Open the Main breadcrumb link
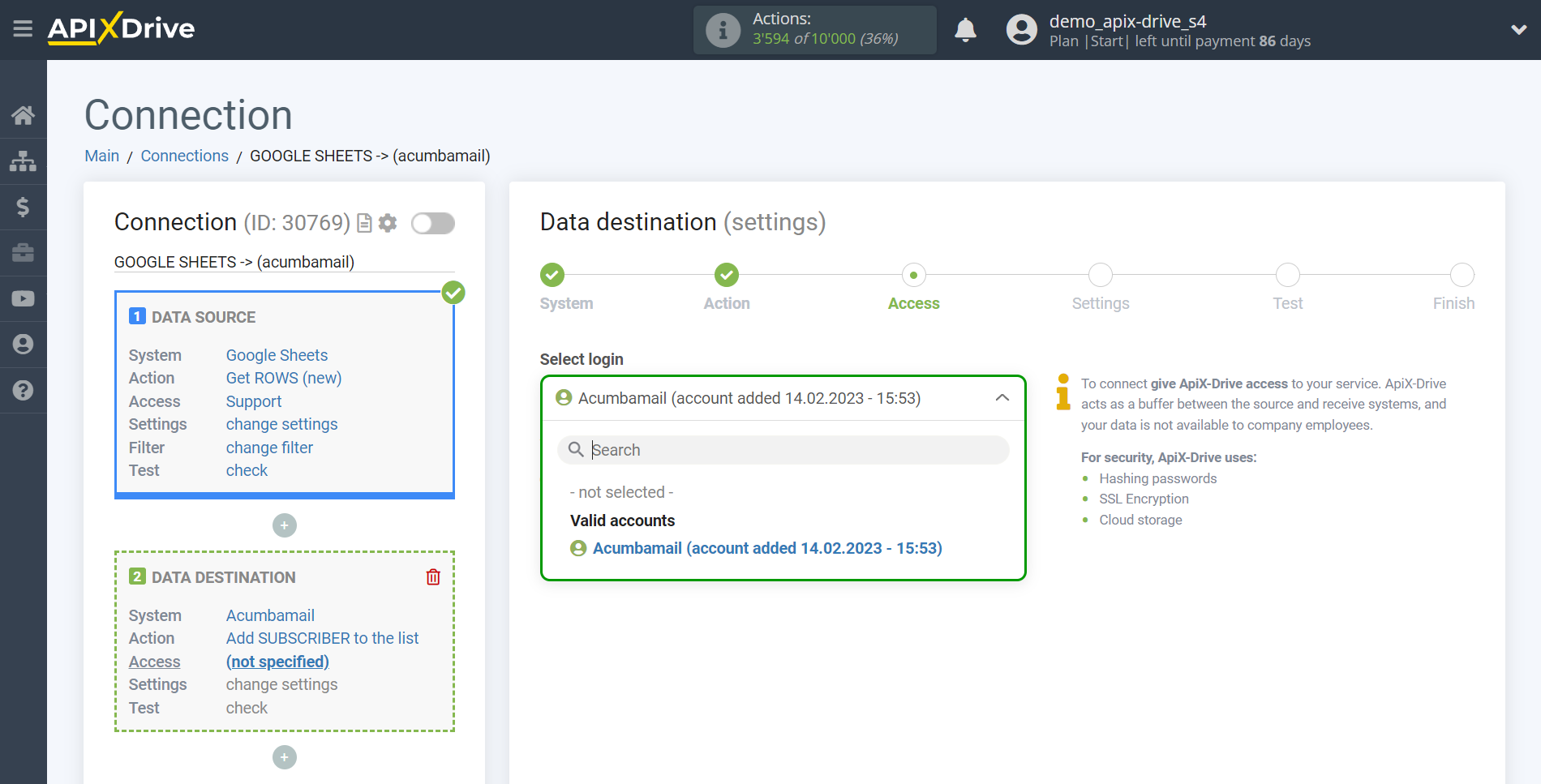The width and height of the screenshot is (1541, 784). click(102, 156)
